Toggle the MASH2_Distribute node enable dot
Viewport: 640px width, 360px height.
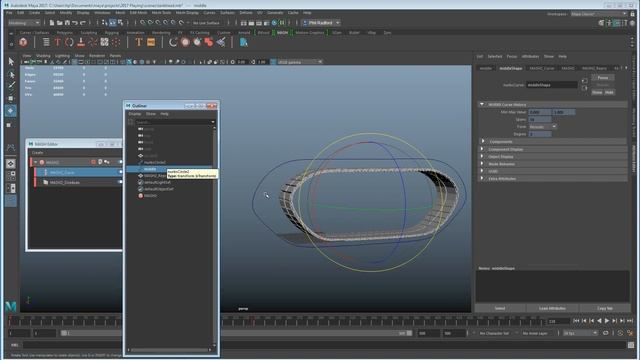click(120, 182)
